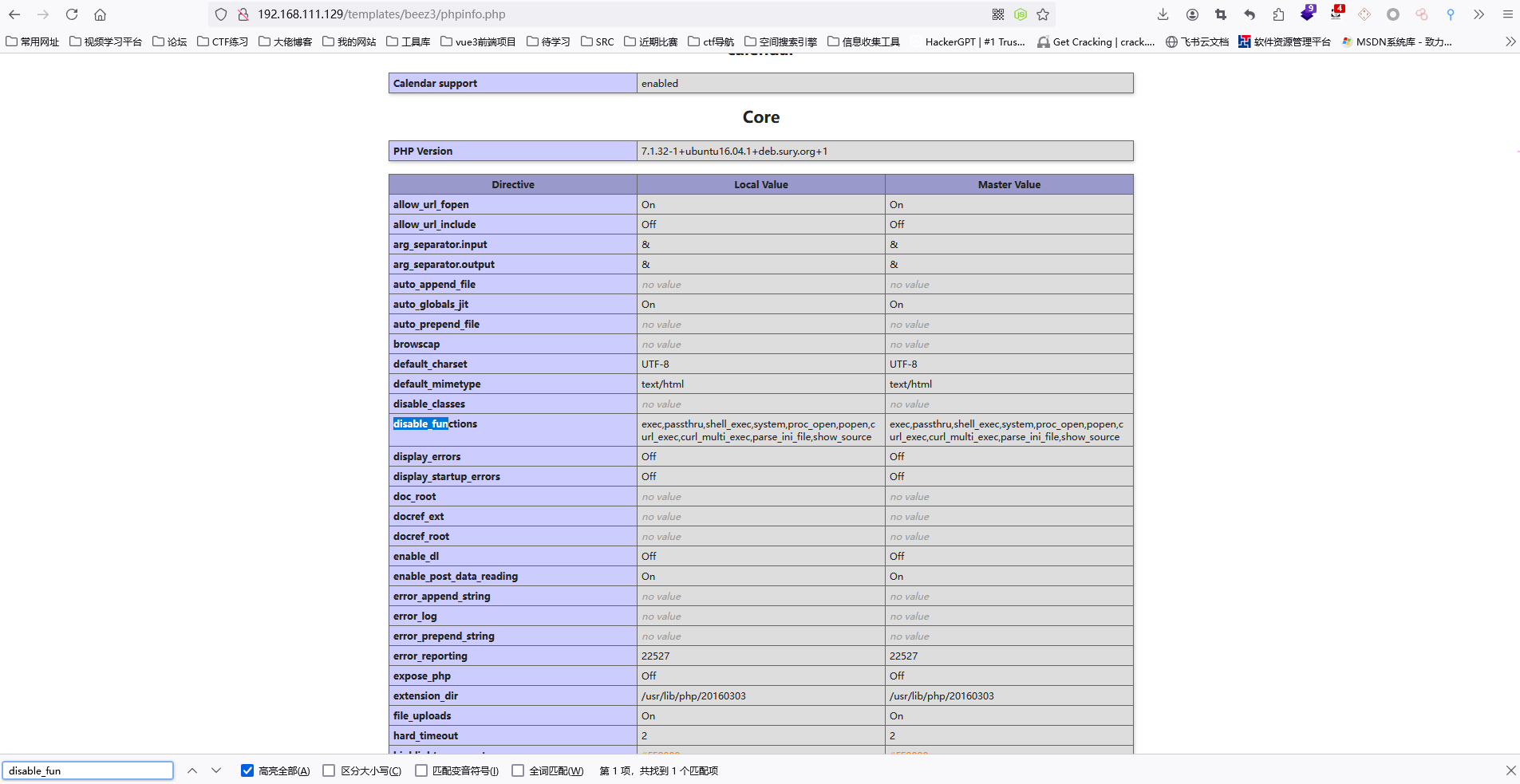Uncheck the 高亮全部 checkbox
Screen dimensions: 1520x784
pyautogui.click(x=247, y=770)
